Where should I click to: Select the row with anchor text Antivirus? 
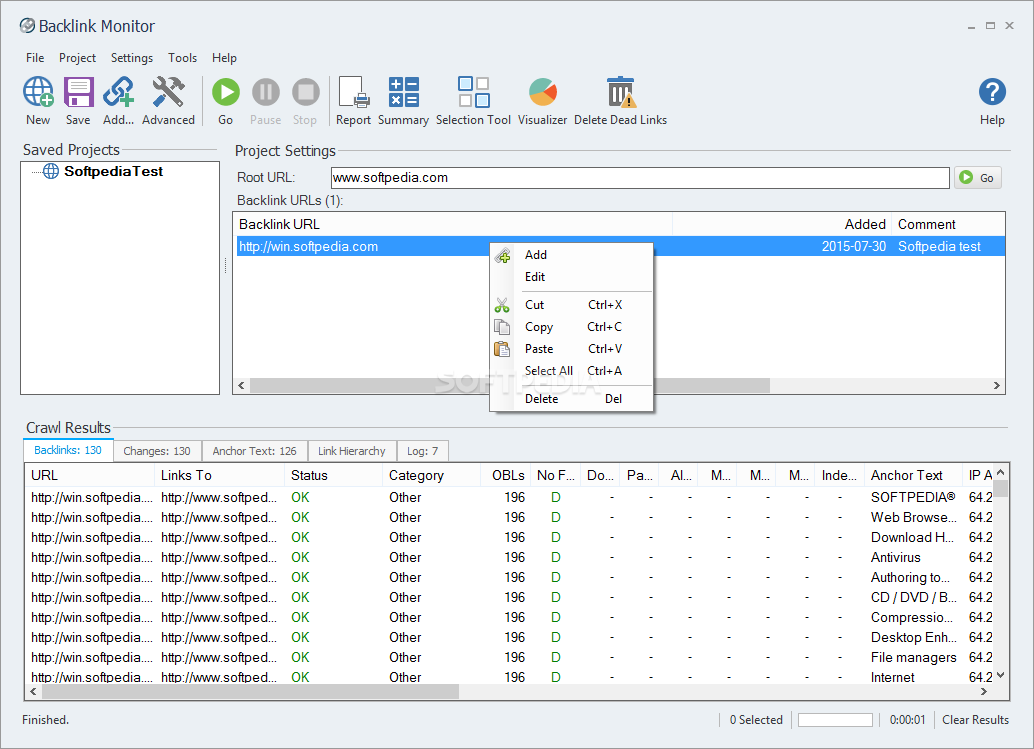pyautogui.click(x=509, y=558)
